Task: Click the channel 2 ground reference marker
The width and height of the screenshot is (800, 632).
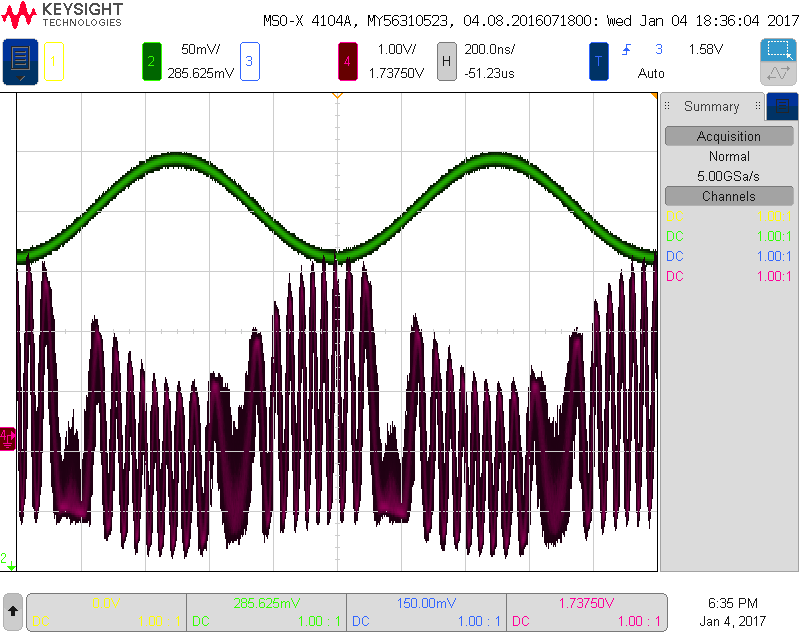Action: tap(8, 560)
